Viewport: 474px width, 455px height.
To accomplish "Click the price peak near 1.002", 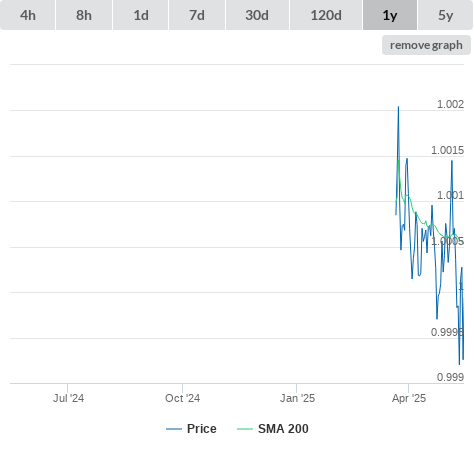I will (398, 107).
